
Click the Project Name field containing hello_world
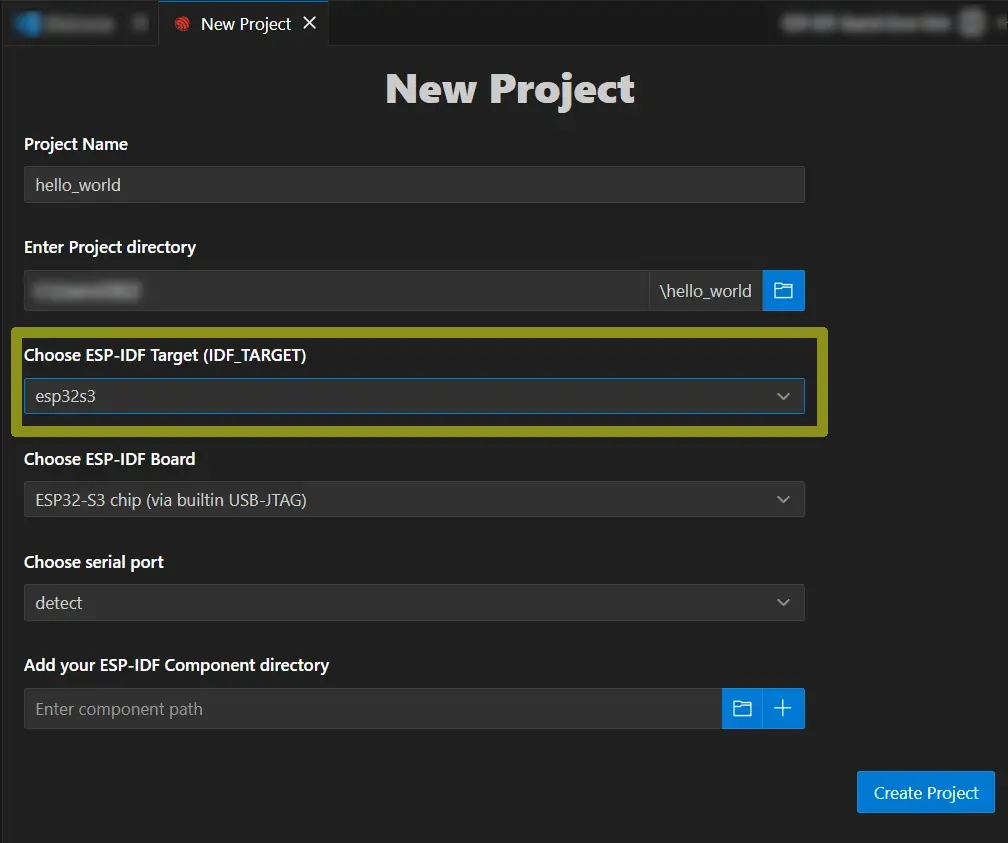pos(414,185)
